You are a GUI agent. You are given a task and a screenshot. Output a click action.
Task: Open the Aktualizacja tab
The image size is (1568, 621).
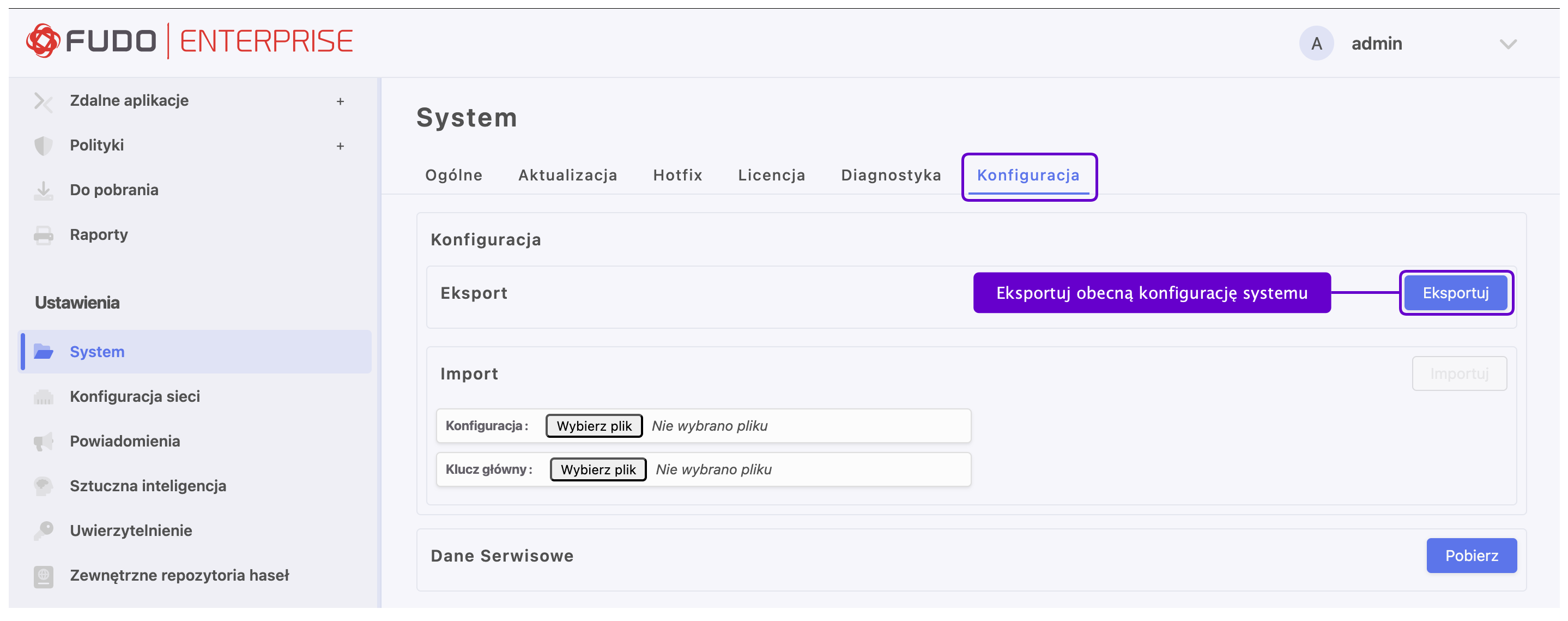point(567,176)
